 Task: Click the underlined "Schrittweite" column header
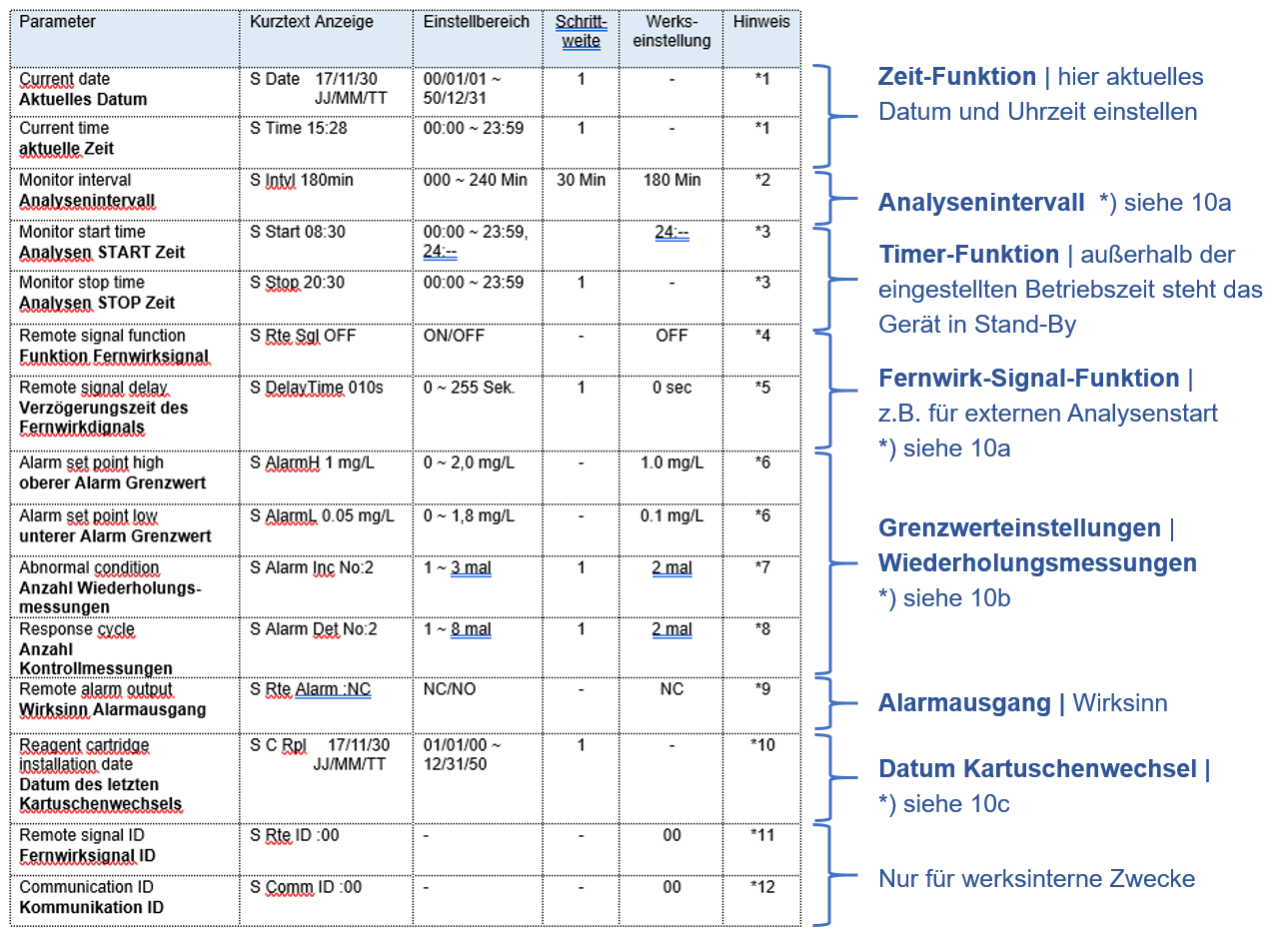[581, 31]
